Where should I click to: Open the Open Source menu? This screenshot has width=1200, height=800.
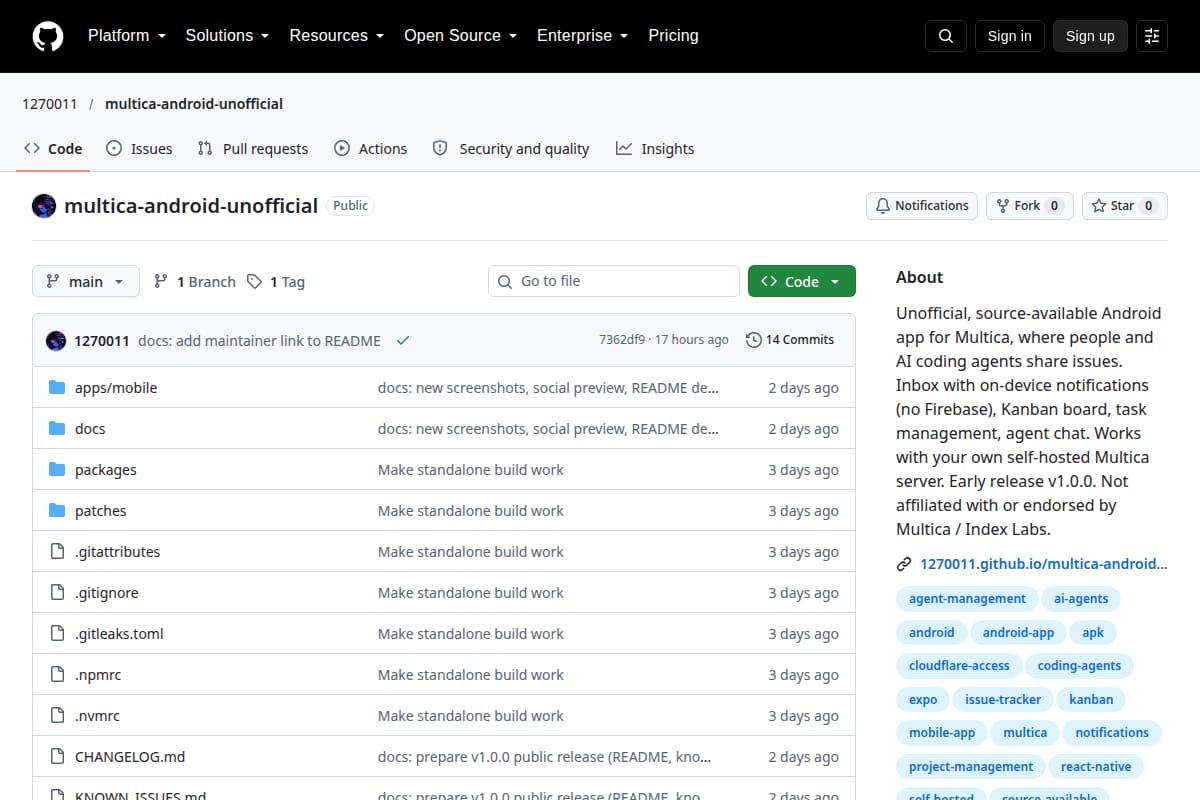(x=460, y=36)
